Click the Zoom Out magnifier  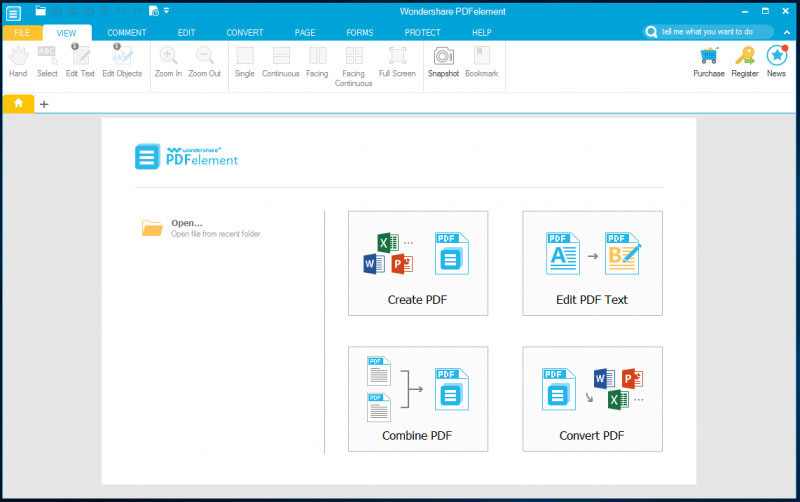205,61
